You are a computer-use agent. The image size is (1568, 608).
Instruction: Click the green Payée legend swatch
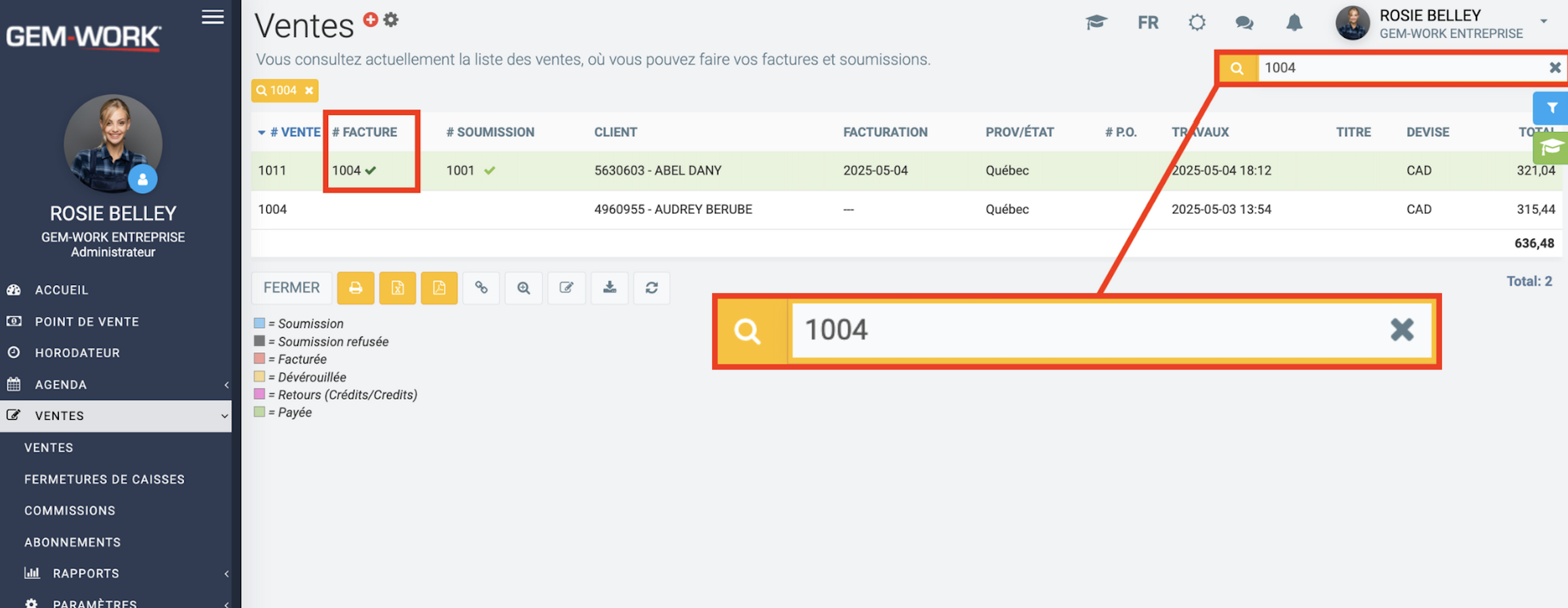(x=259, y=412)
